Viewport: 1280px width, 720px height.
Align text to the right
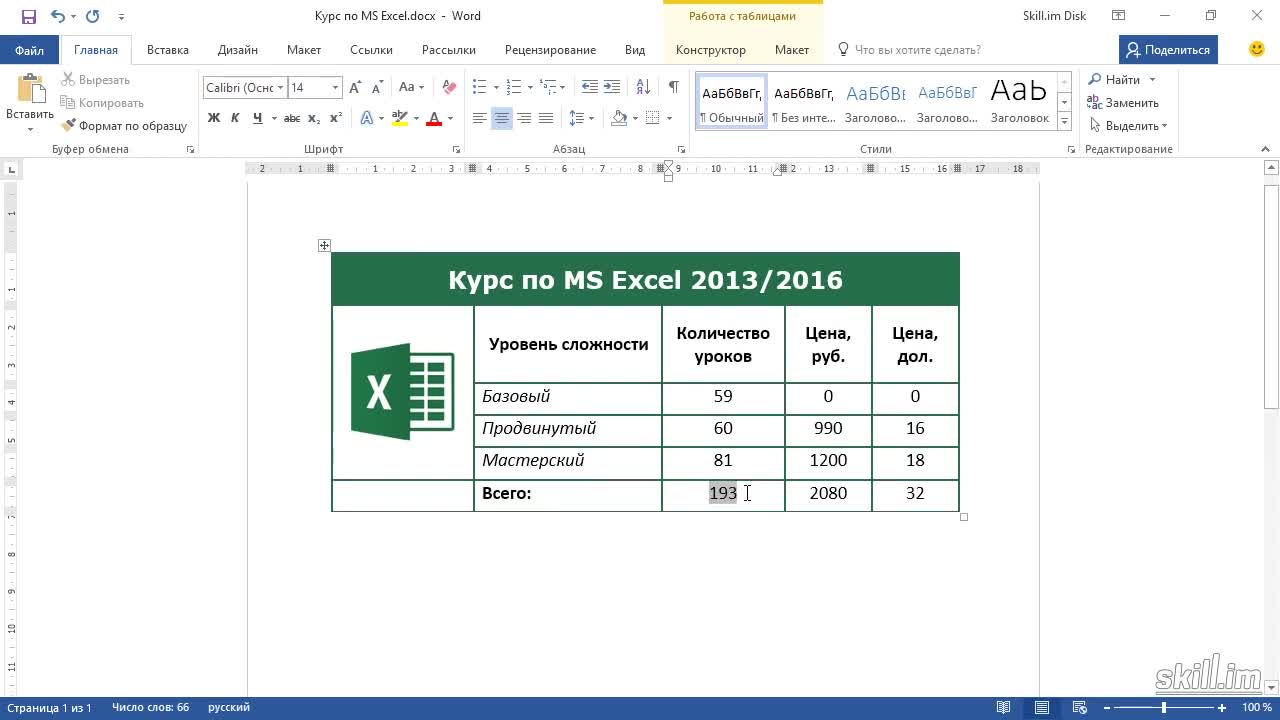(524, 118)
